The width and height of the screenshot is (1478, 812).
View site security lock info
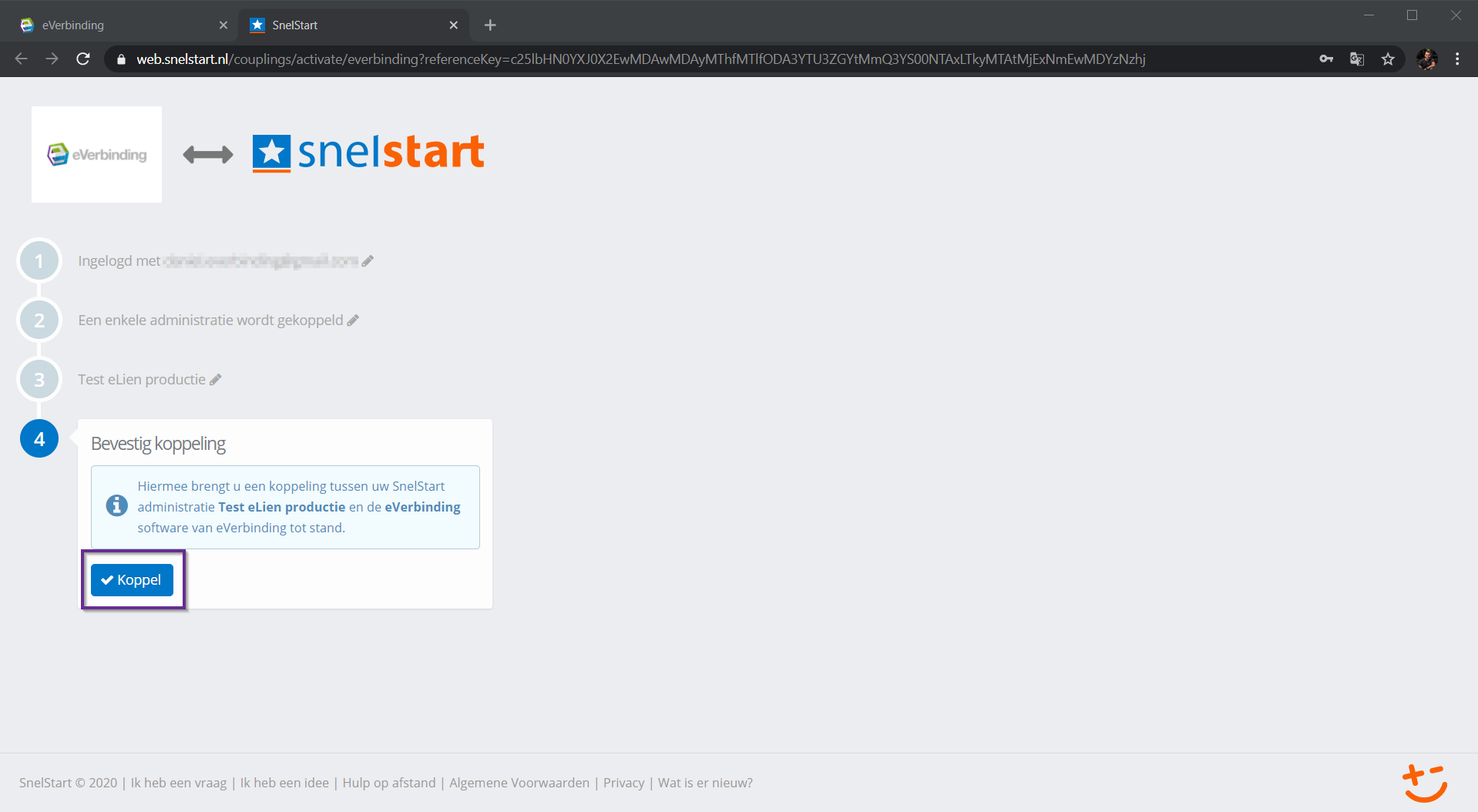(x=121, y=59)
